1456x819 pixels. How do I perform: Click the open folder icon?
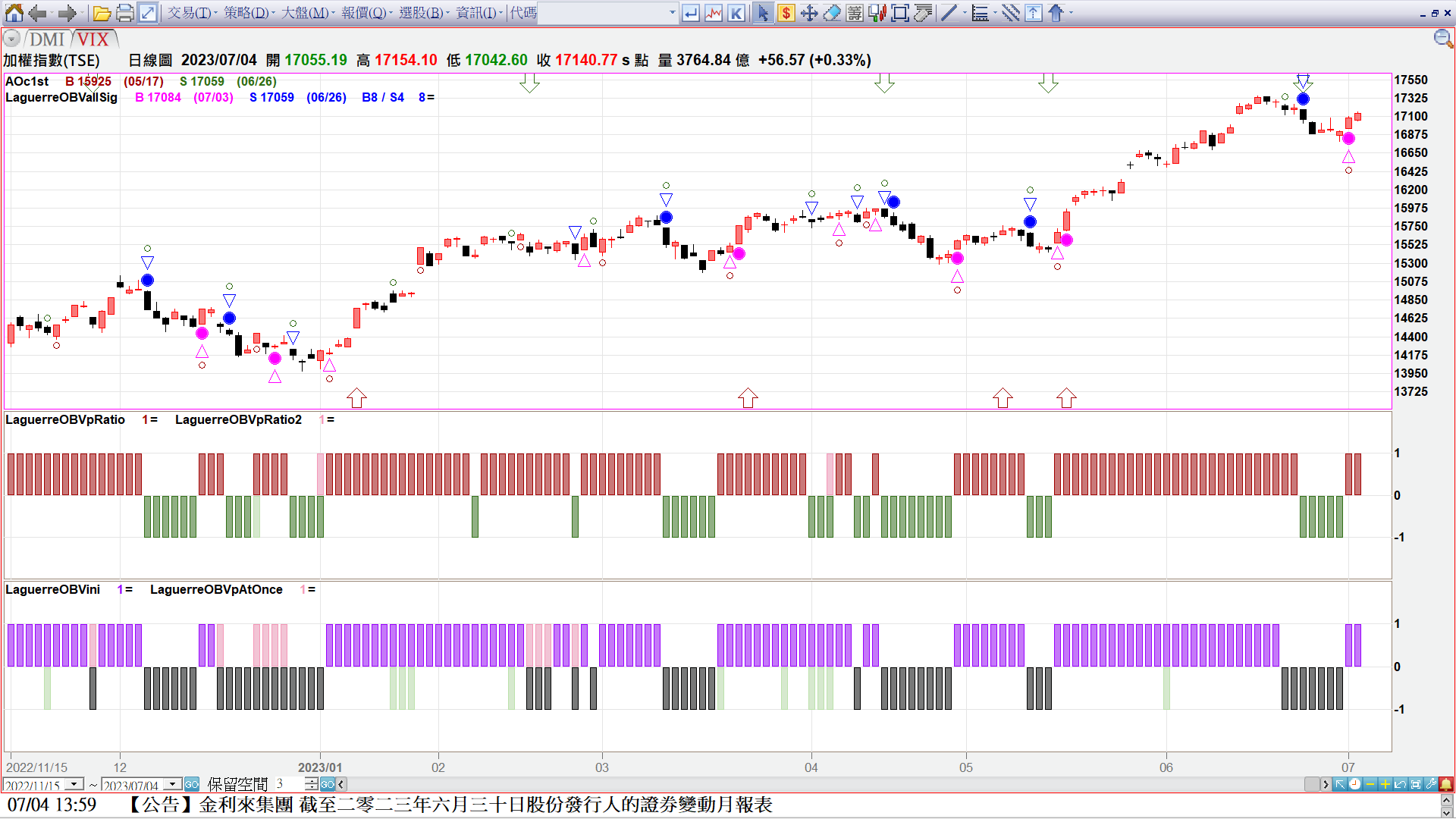coord(102,13)
